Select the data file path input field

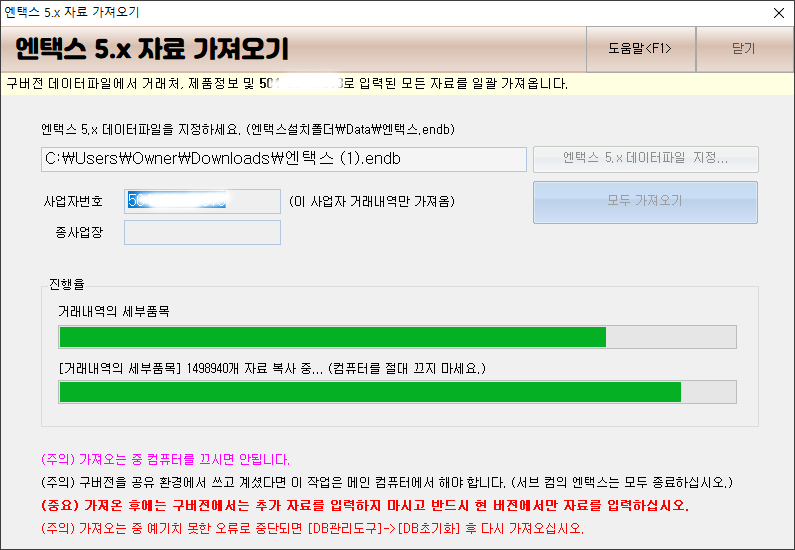284,159
